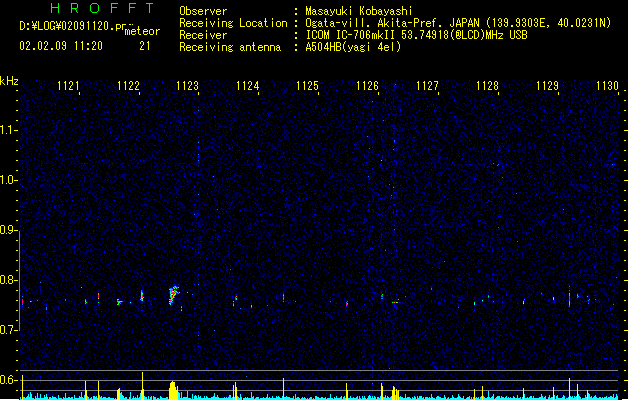
Task: Click the 'Receiving Location' label
Action: tap(233, 23)
